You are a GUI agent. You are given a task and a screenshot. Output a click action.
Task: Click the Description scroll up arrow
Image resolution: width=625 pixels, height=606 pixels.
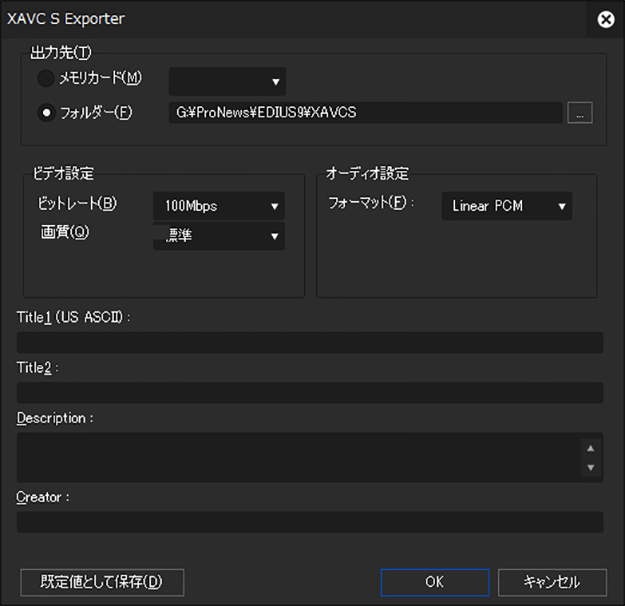590,448
